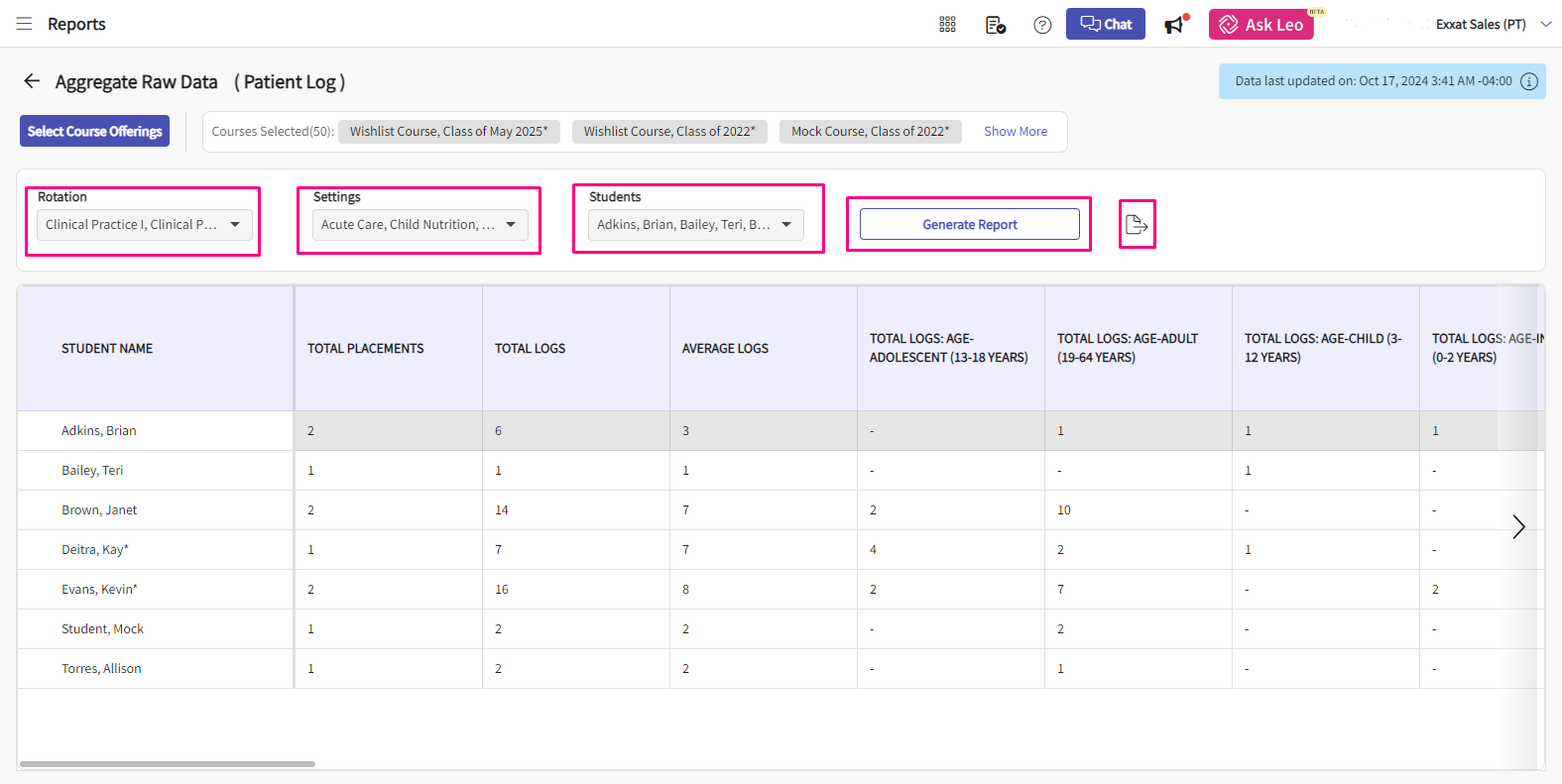The width and height of the screenshot is (1562, 784).
Task: Click the help question mark icon
Action: tap(1042, 25)
